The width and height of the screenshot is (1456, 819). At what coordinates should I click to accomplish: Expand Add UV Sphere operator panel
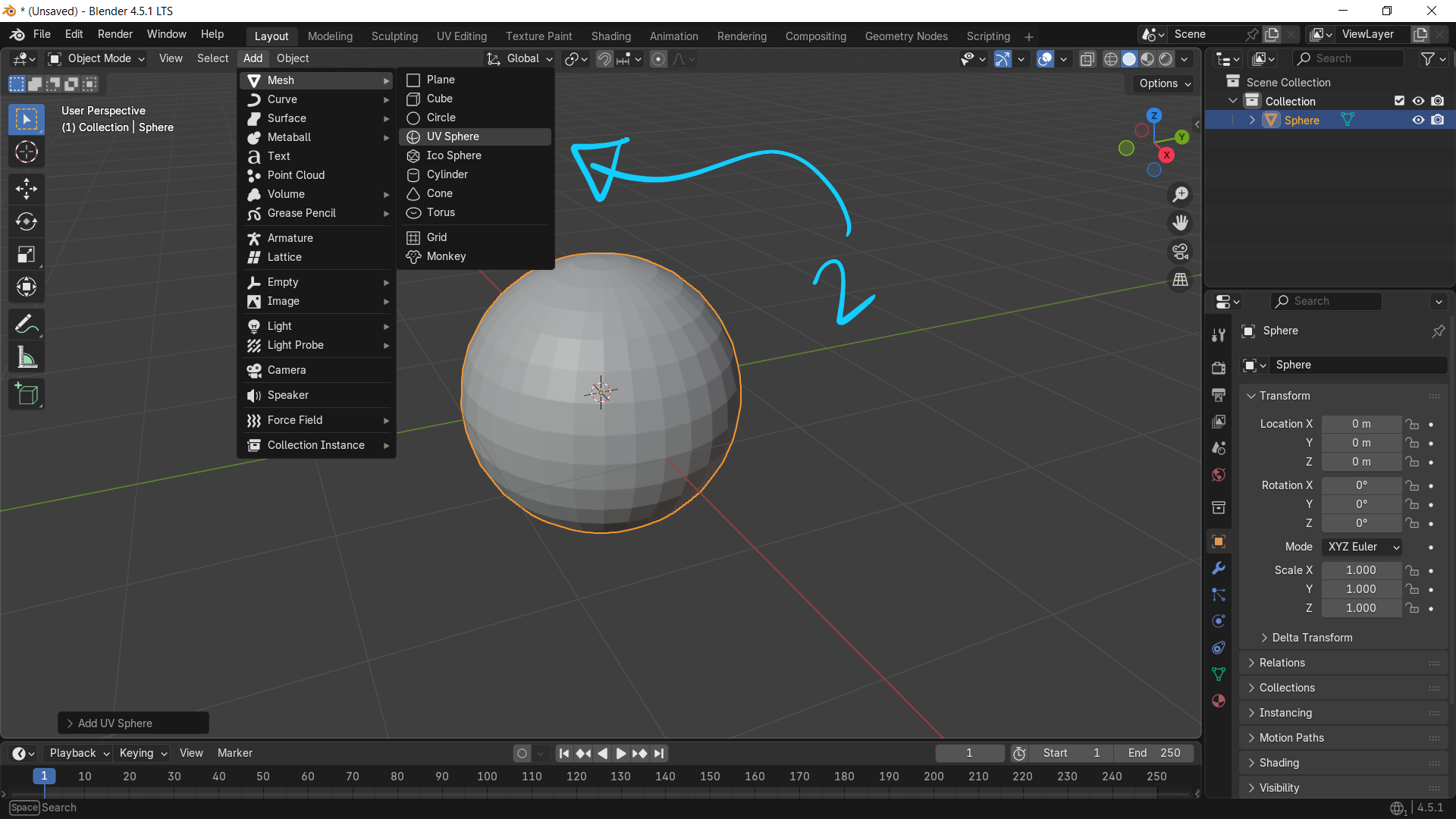133,723
